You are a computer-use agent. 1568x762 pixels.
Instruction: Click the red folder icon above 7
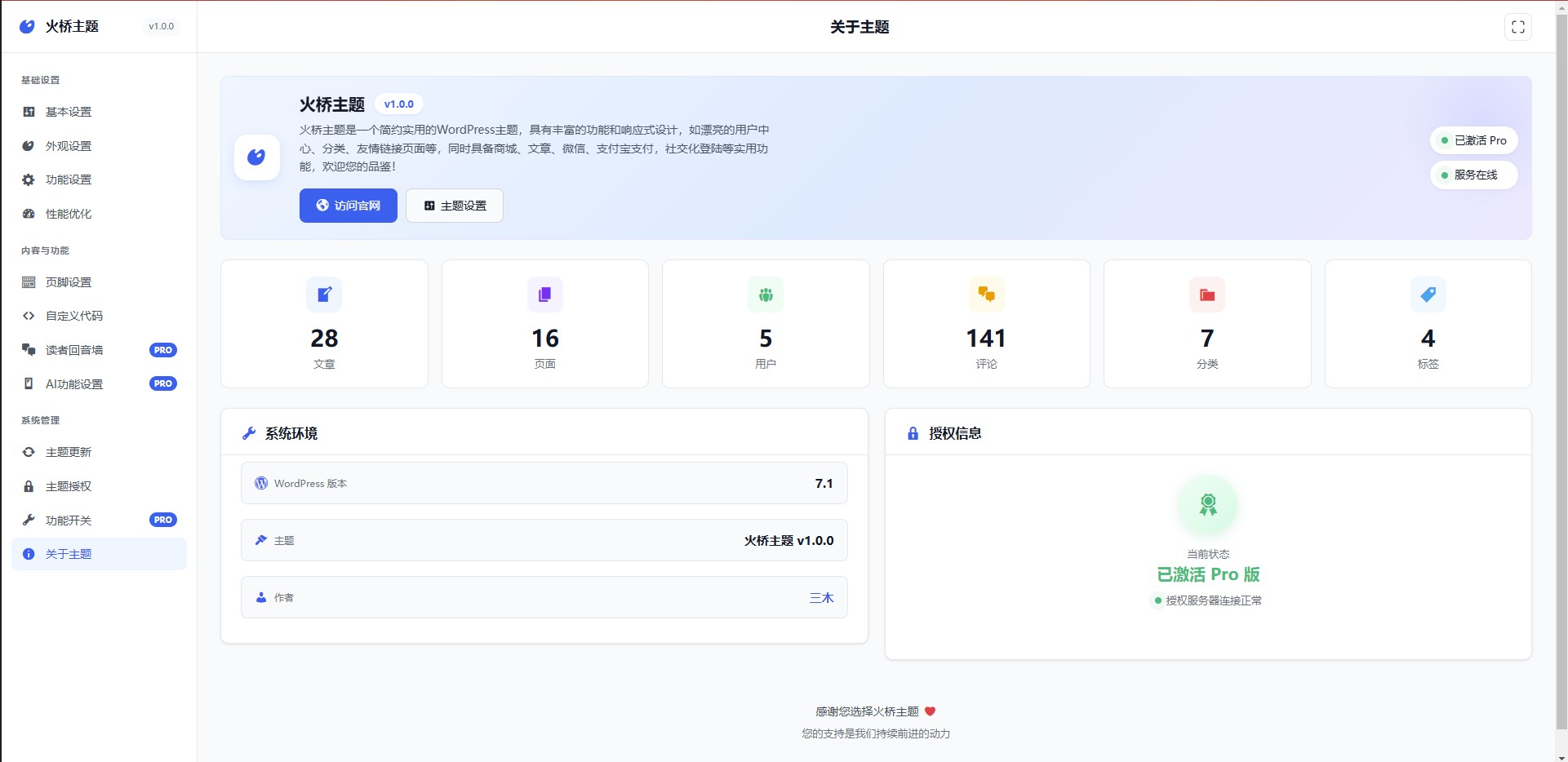tap(1207, 295)
